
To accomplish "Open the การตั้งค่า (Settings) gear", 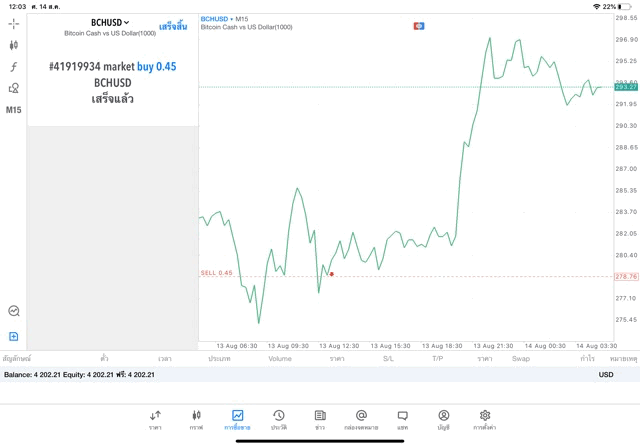I will (x=485, y=418).
